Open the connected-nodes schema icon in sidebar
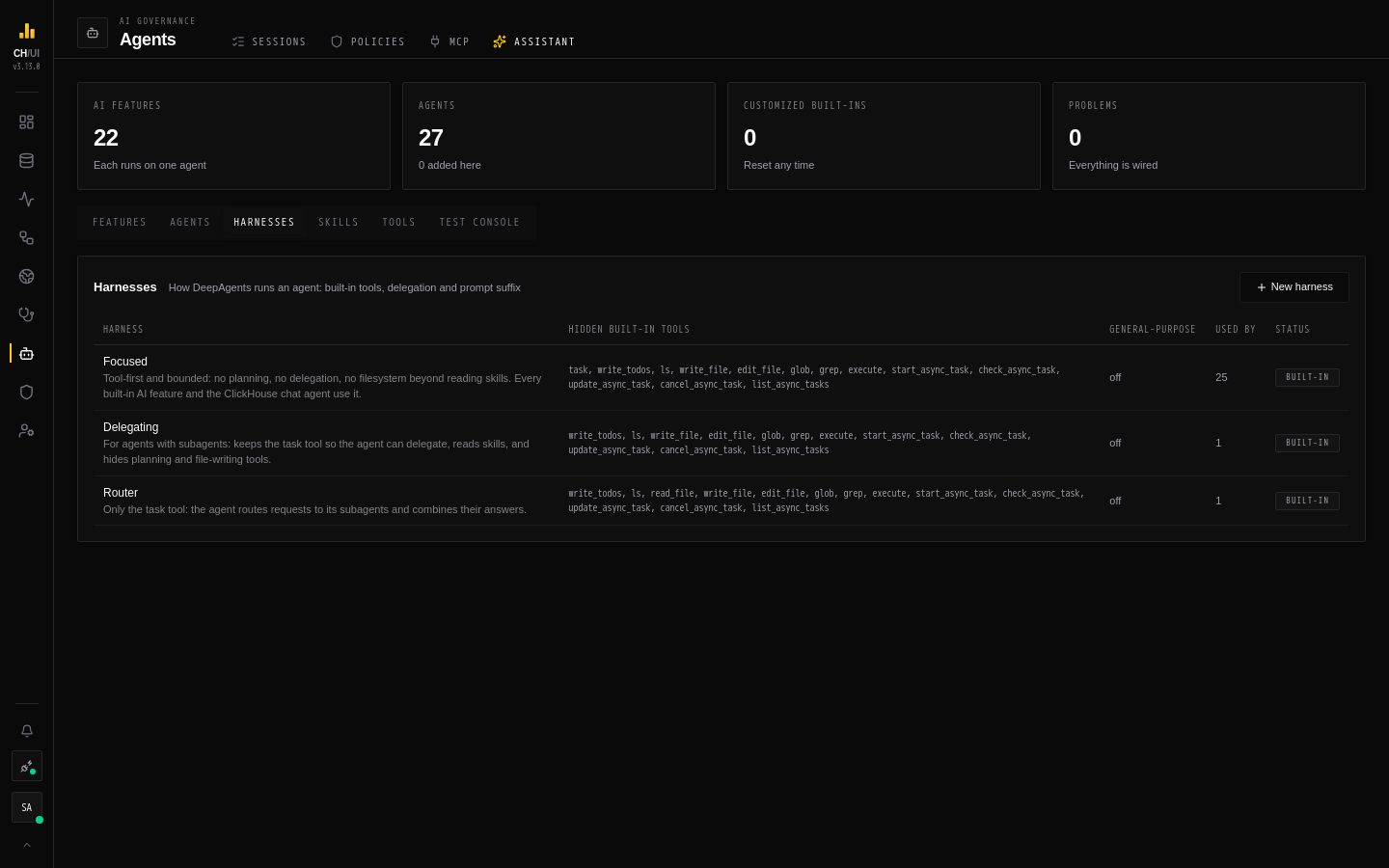Image resolution: width=1389 pixels, height=868 pixels. click(x=26, y=237)
